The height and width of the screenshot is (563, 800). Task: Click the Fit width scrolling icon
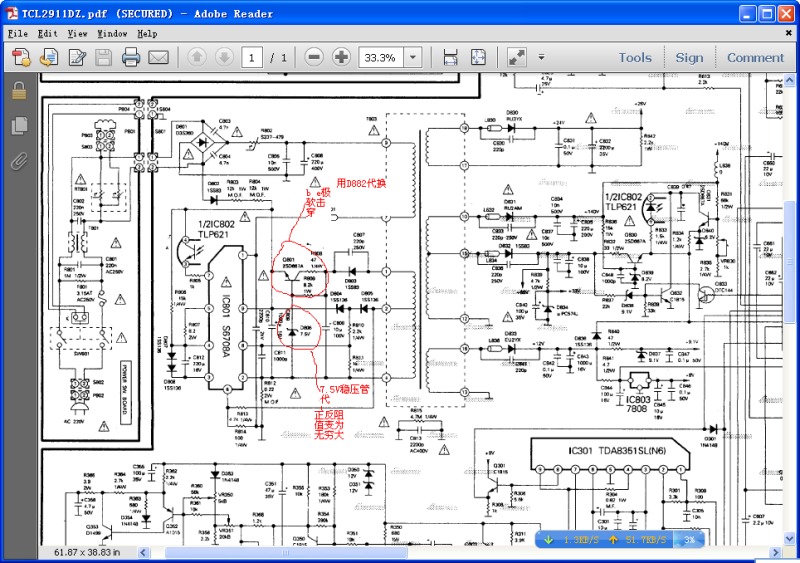click(451, 57)
